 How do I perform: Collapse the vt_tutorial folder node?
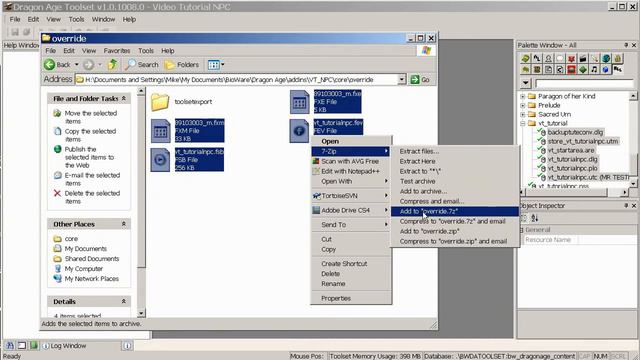[x=522, y=123]
